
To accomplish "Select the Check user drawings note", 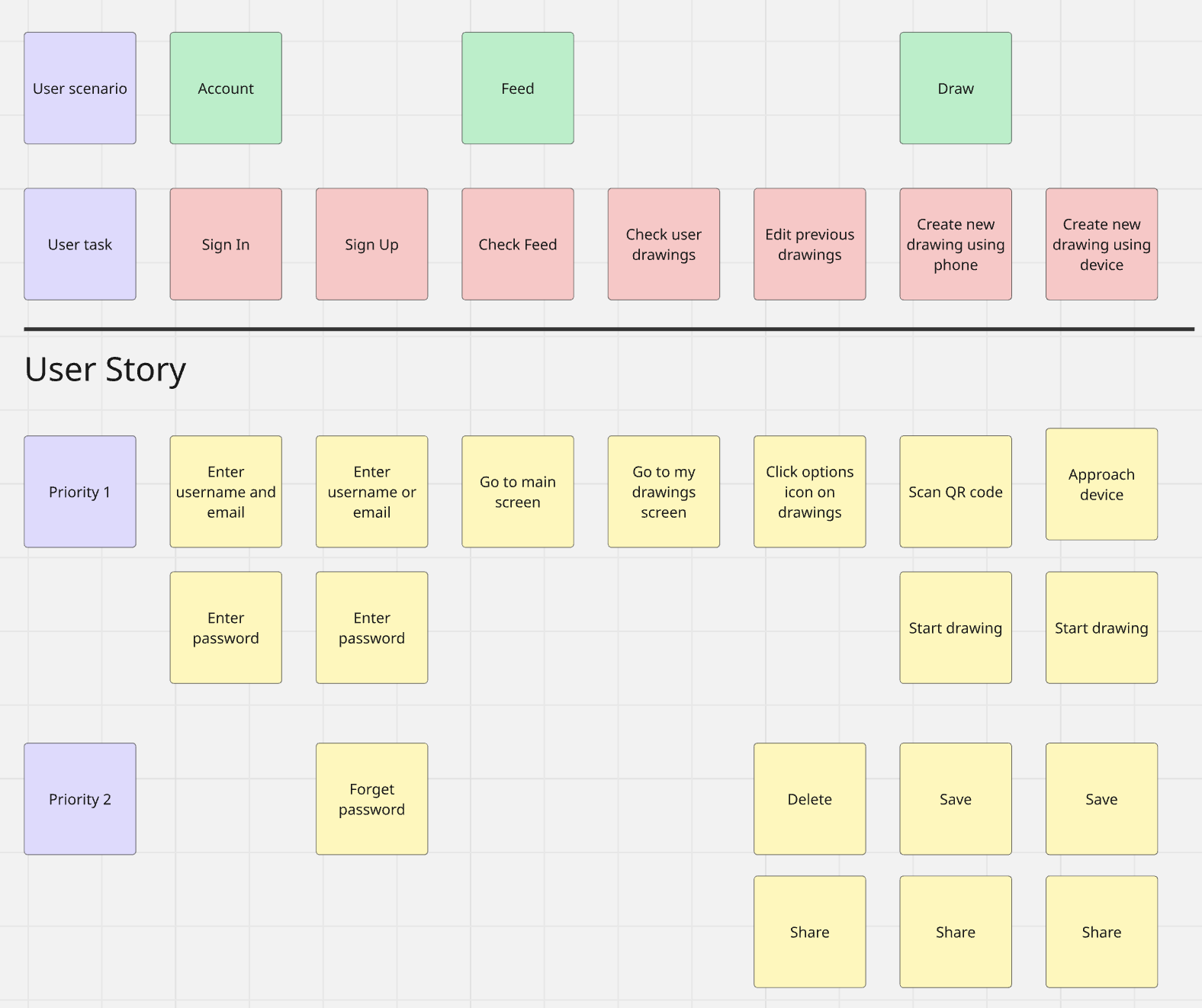I will coord(664,244).
